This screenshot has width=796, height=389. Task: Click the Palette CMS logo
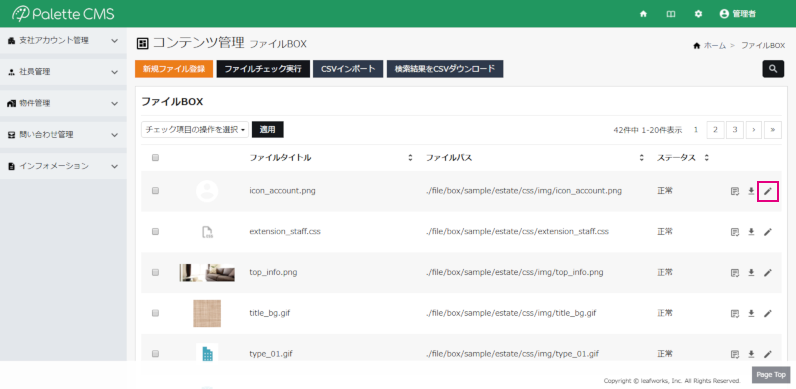coord(63,14)
